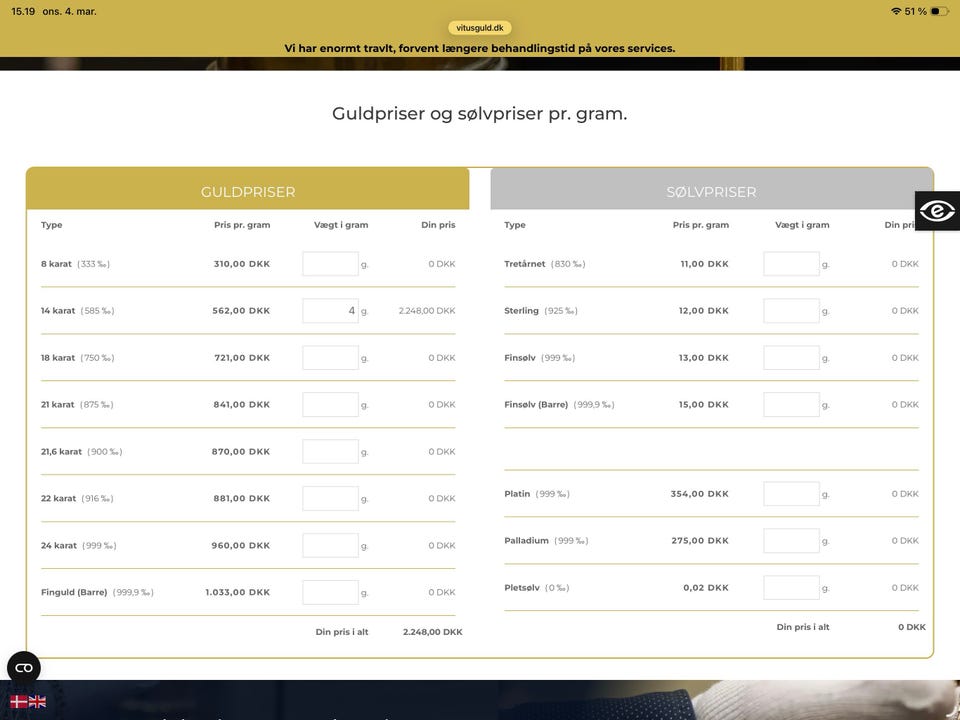Click the Palladium (999 ‰) label
The height and width of the screenshot is (720, 960).
coord(546,541)
